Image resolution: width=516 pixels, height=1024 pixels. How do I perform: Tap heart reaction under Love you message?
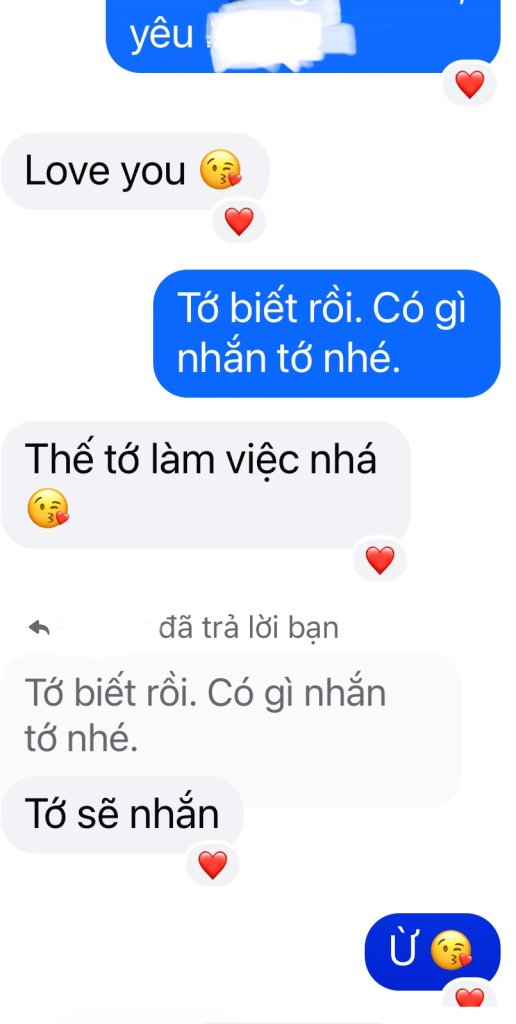(239, 221)
